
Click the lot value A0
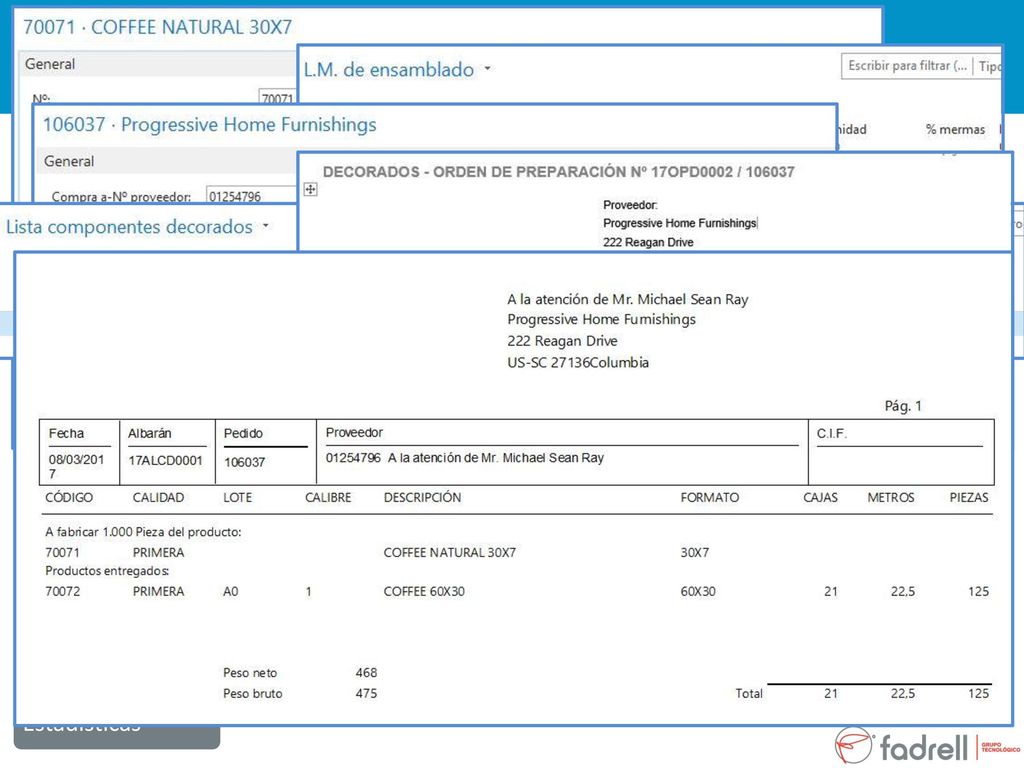click(231, 592)
